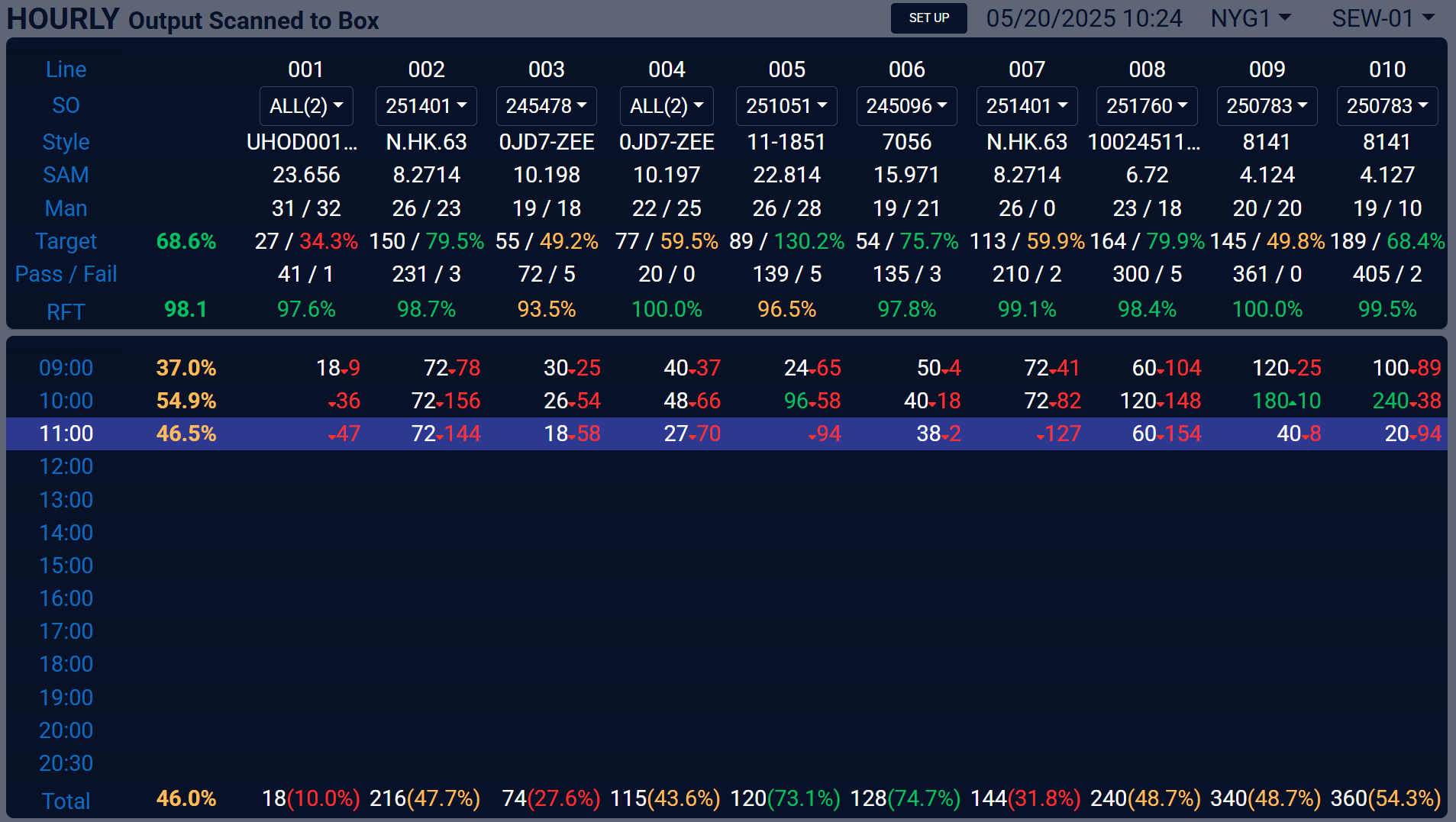This screenshot has height=822, width=1456.
Task: Click the 09:00 hour row label
Action: (x=66, y=368)
